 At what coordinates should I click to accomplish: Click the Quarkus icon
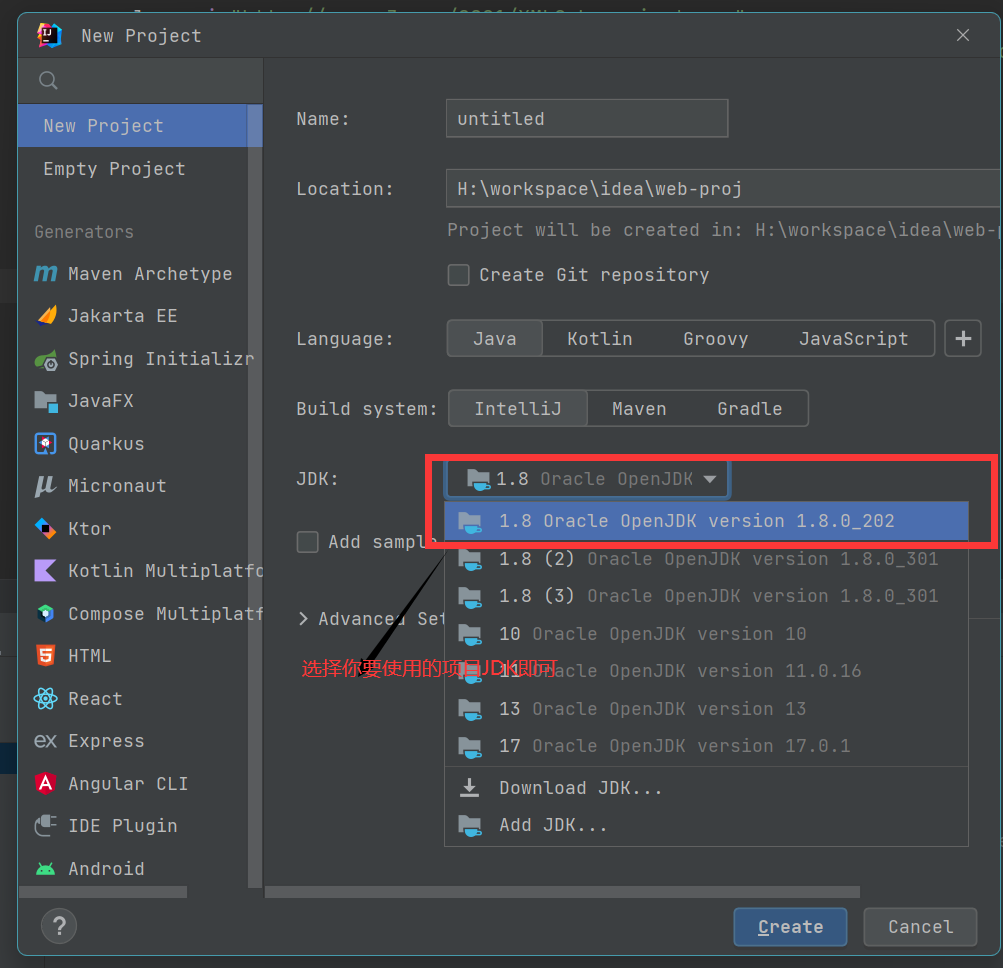[45, 443]
